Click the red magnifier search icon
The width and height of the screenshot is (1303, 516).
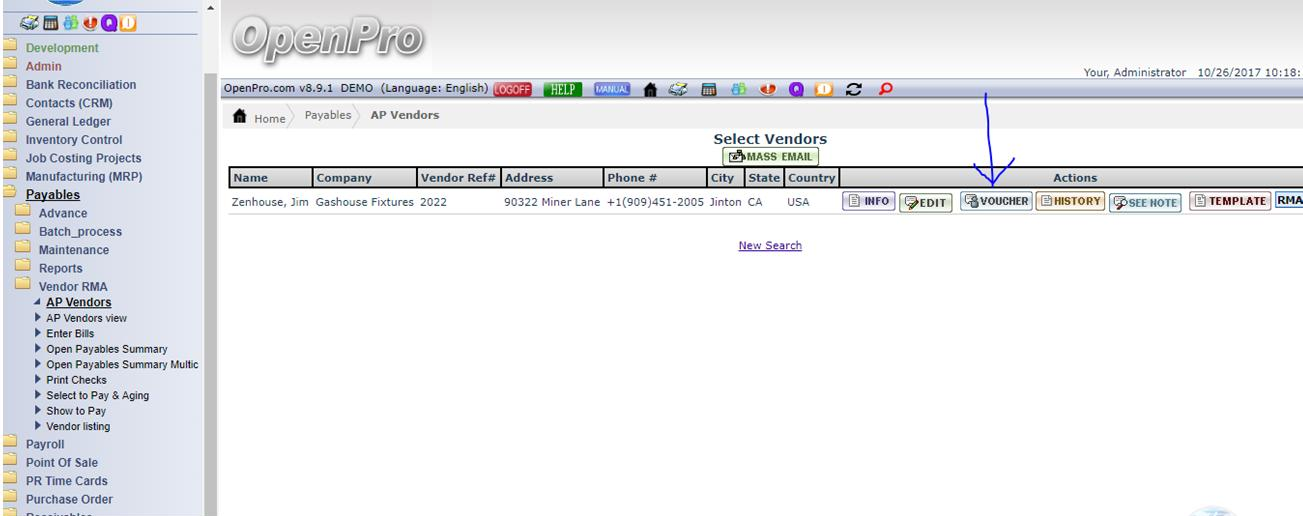pos(884,89)
